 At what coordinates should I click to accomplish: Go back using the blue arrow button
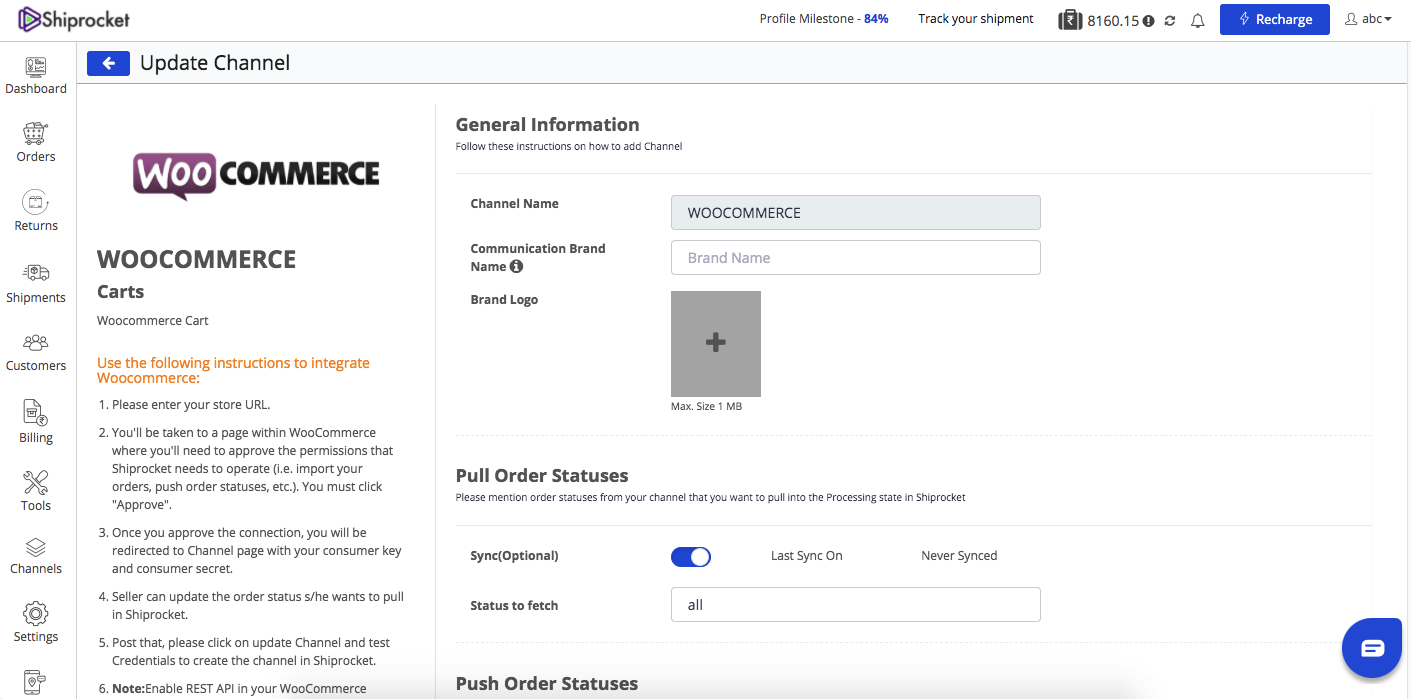tap(108, 63)
